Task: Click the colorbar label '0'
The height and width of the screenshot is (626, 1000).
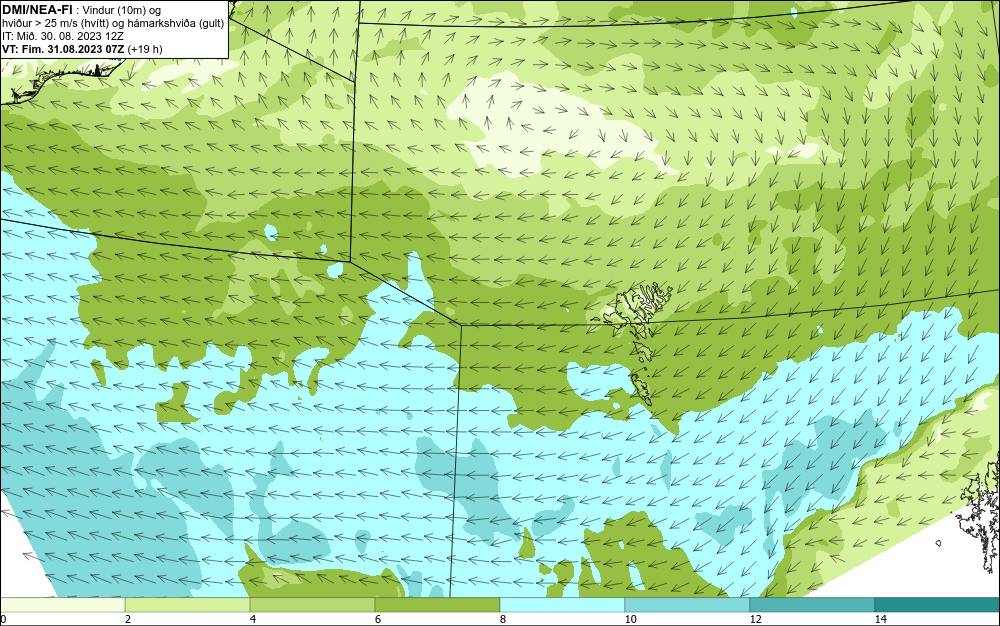Action: tap(3, 620)
